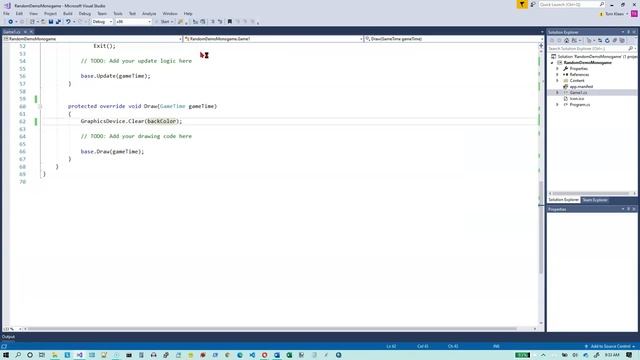Select the Solution 'RandomDemoMonogame' root node

tap(594, 57)
